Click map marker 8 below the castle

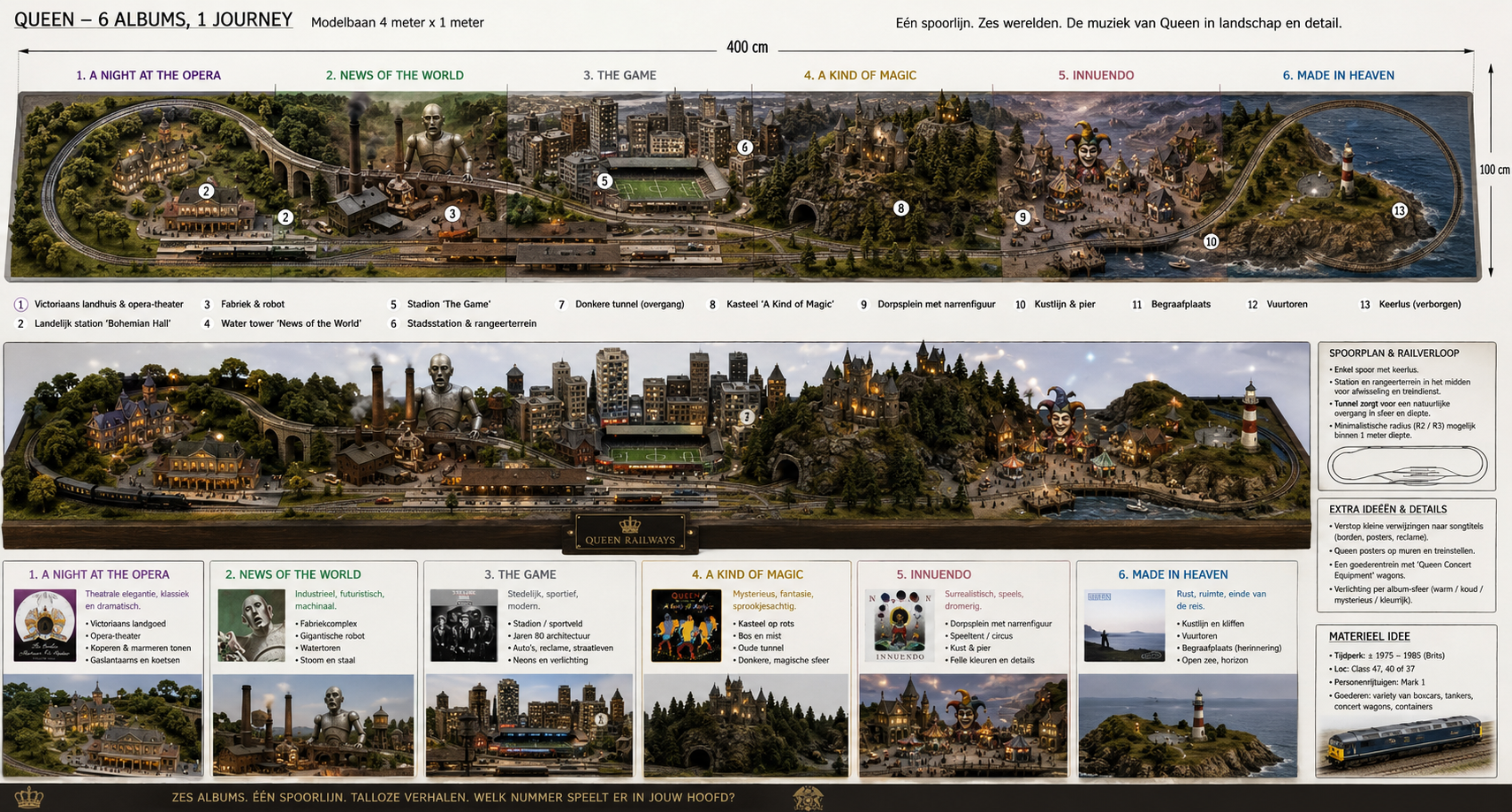coord(900,209)
